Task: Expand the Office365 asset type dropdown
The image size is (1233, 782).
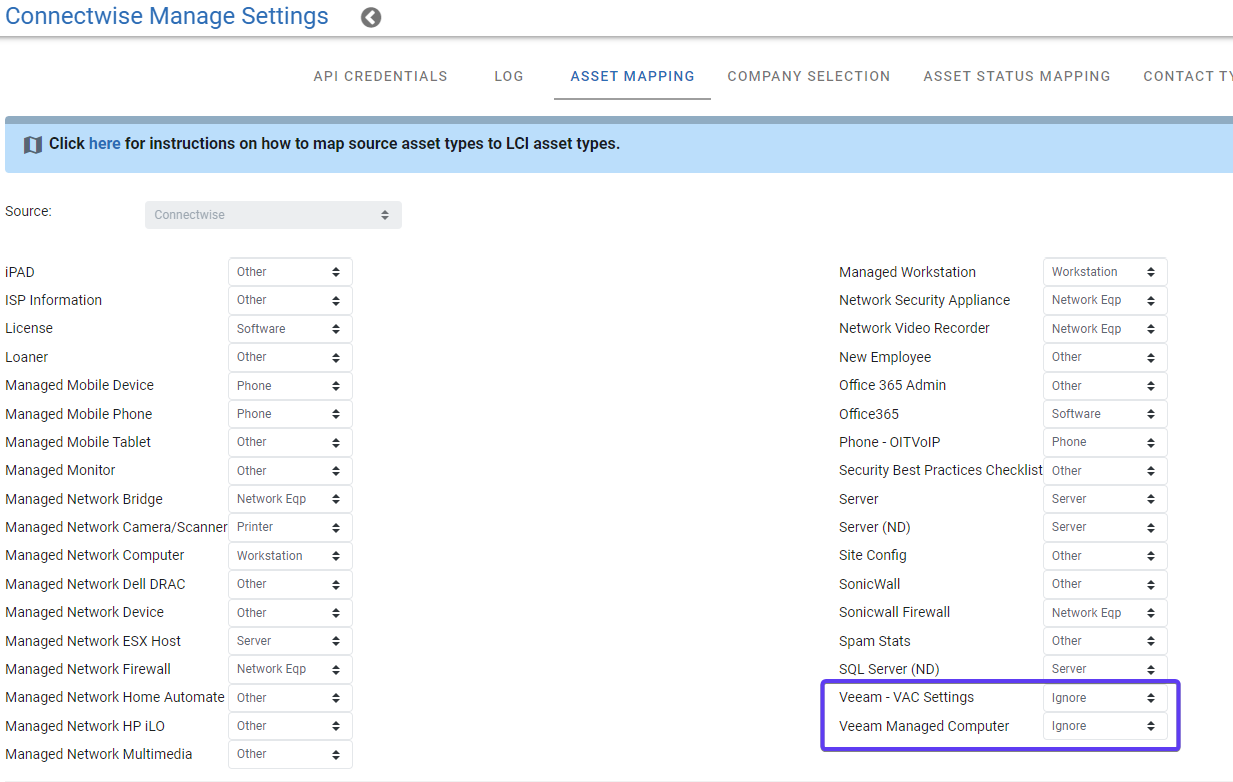Action: (x=1105, y=414)
